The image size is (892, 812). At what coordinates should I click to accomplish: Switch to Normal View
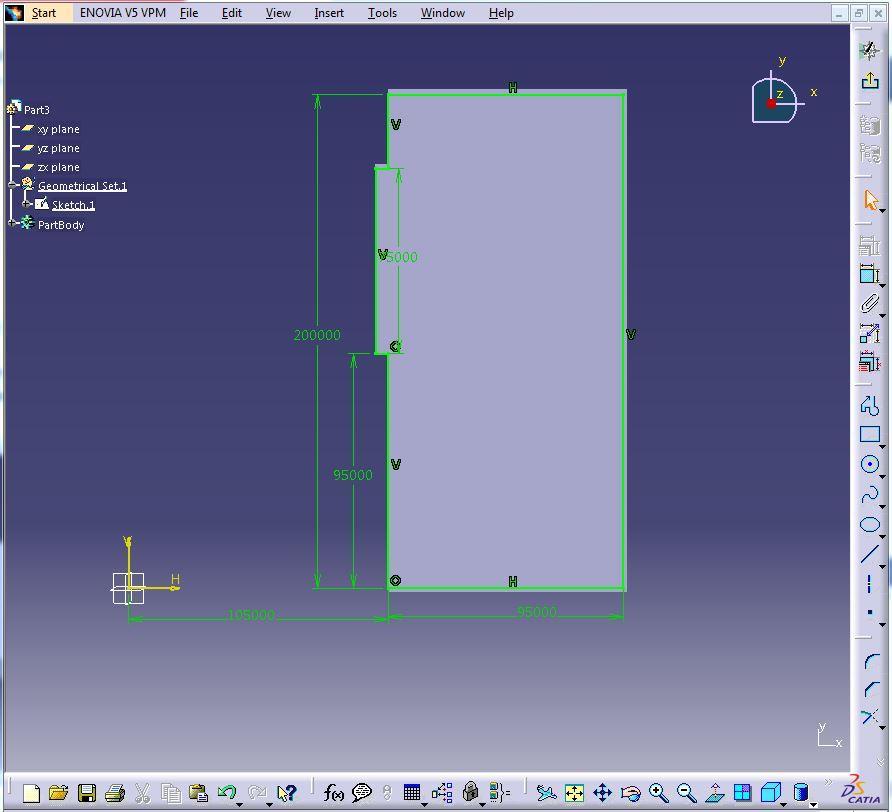pyautogui.click(x=715, y=792)
